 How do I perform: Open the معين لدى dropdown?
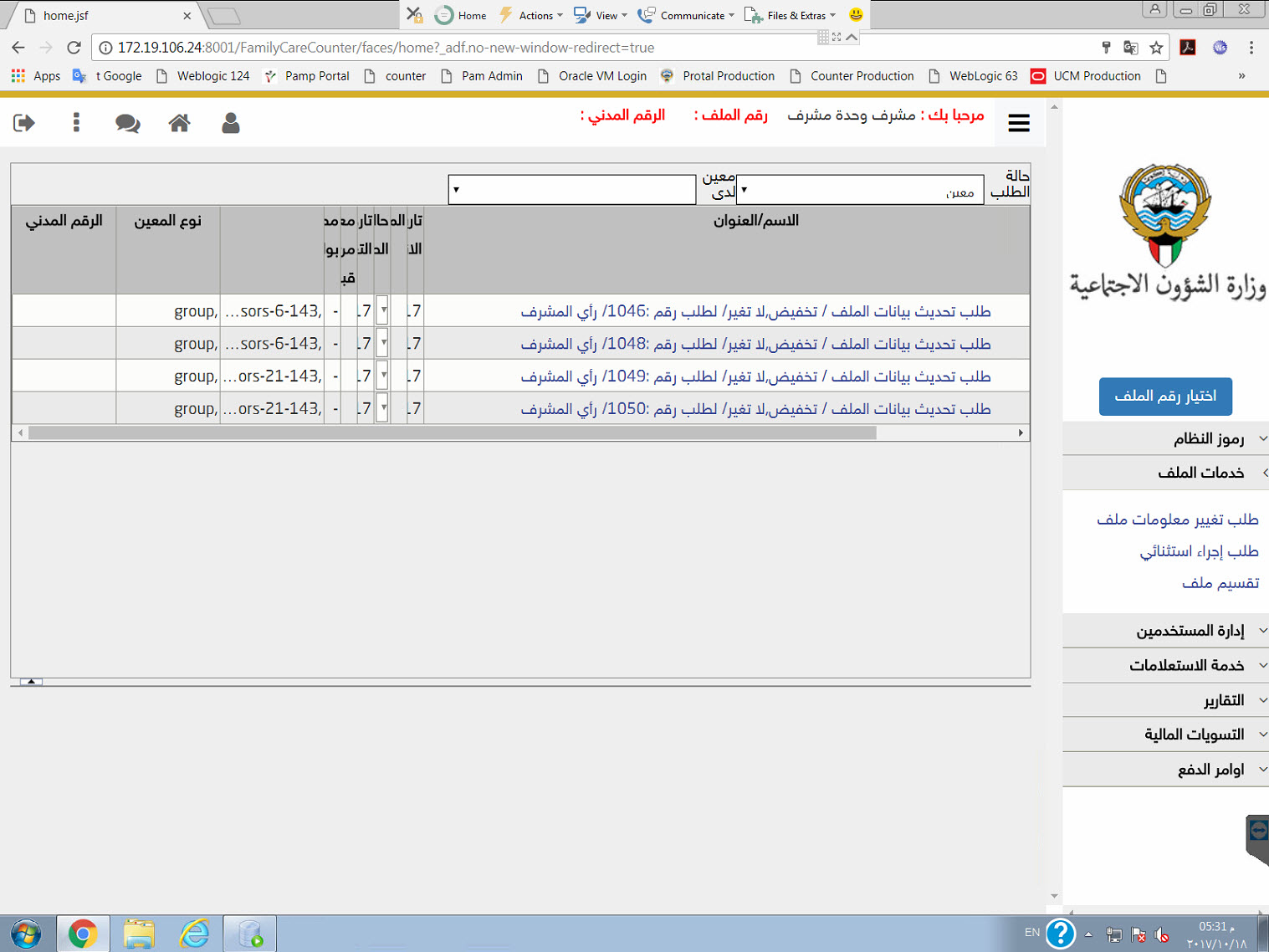pyautogui.click(x=572, y=190)
